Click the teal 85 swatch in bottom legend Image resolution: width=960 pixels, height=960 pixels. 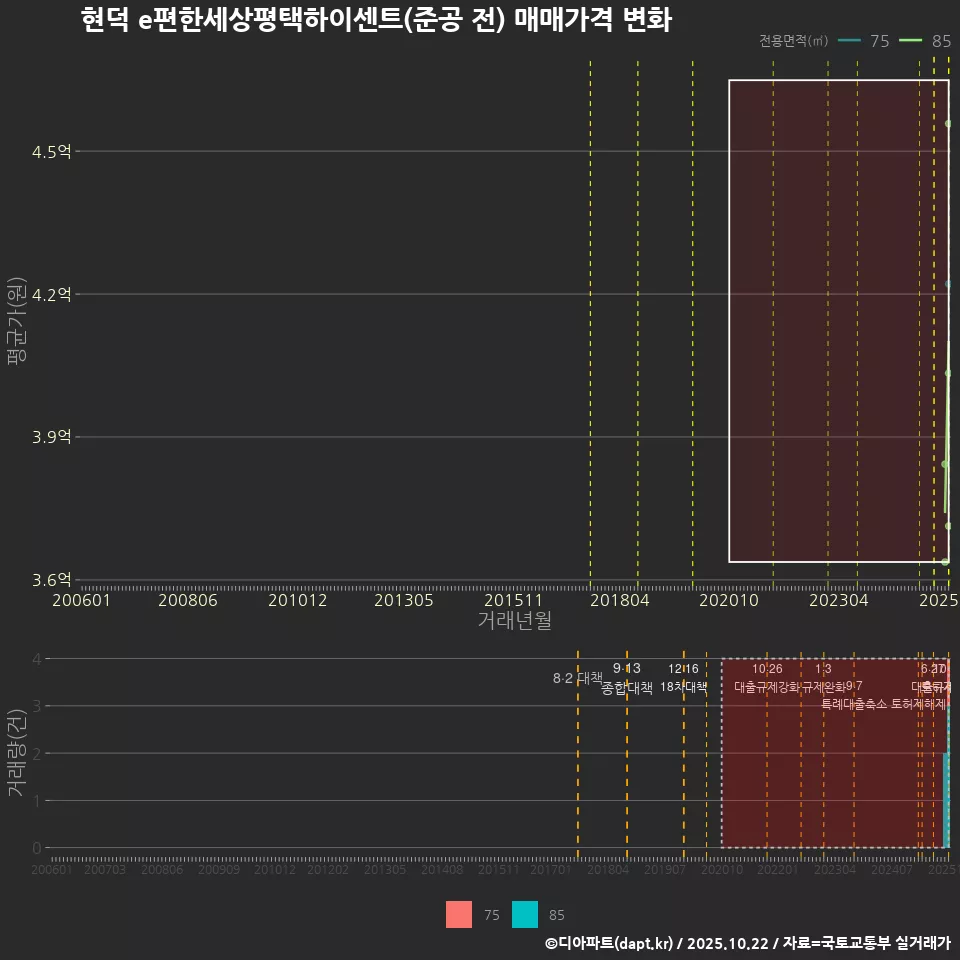point(525,914)
